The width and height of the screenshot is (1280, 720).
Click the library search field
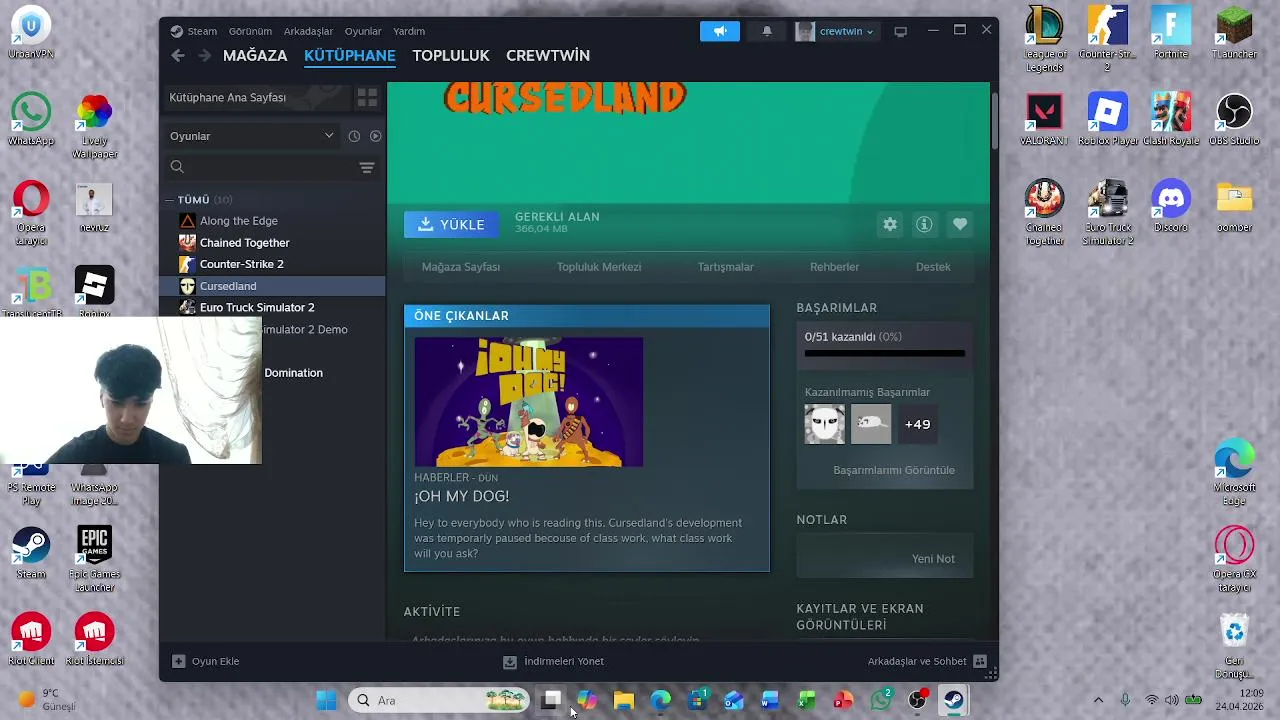[x=260, y=167]
